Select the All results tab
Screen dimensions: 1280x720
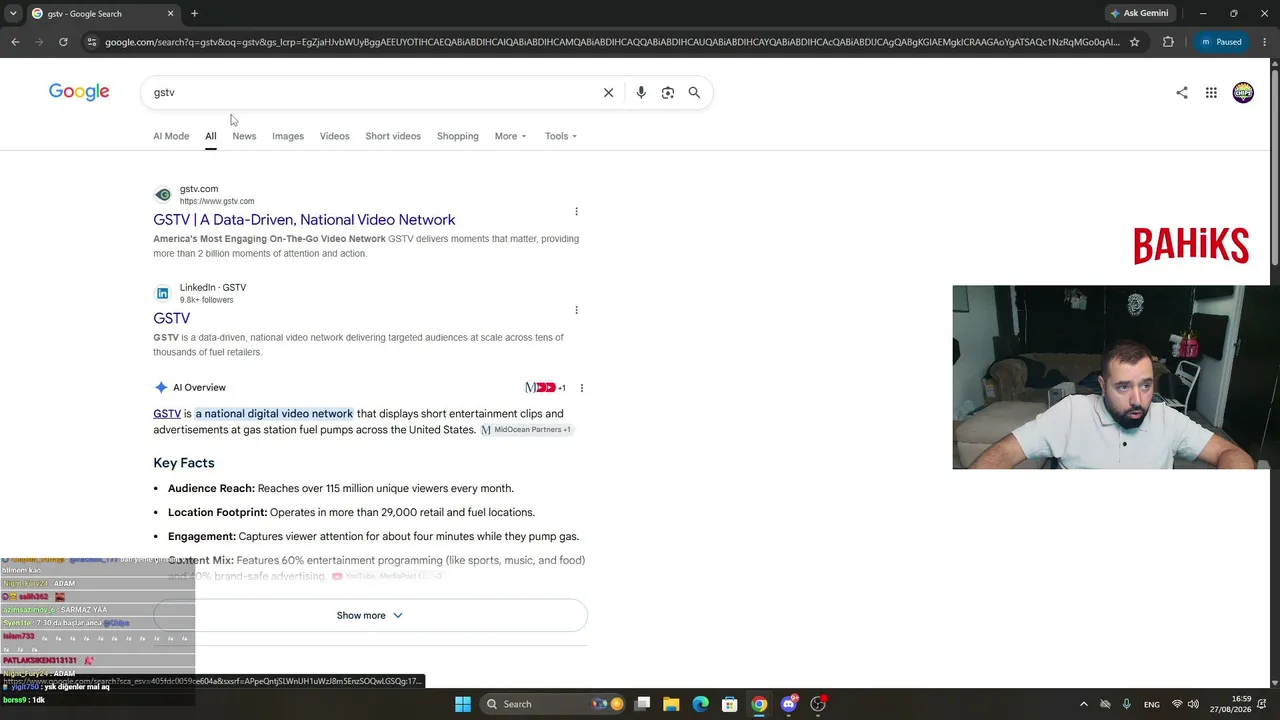211,136
